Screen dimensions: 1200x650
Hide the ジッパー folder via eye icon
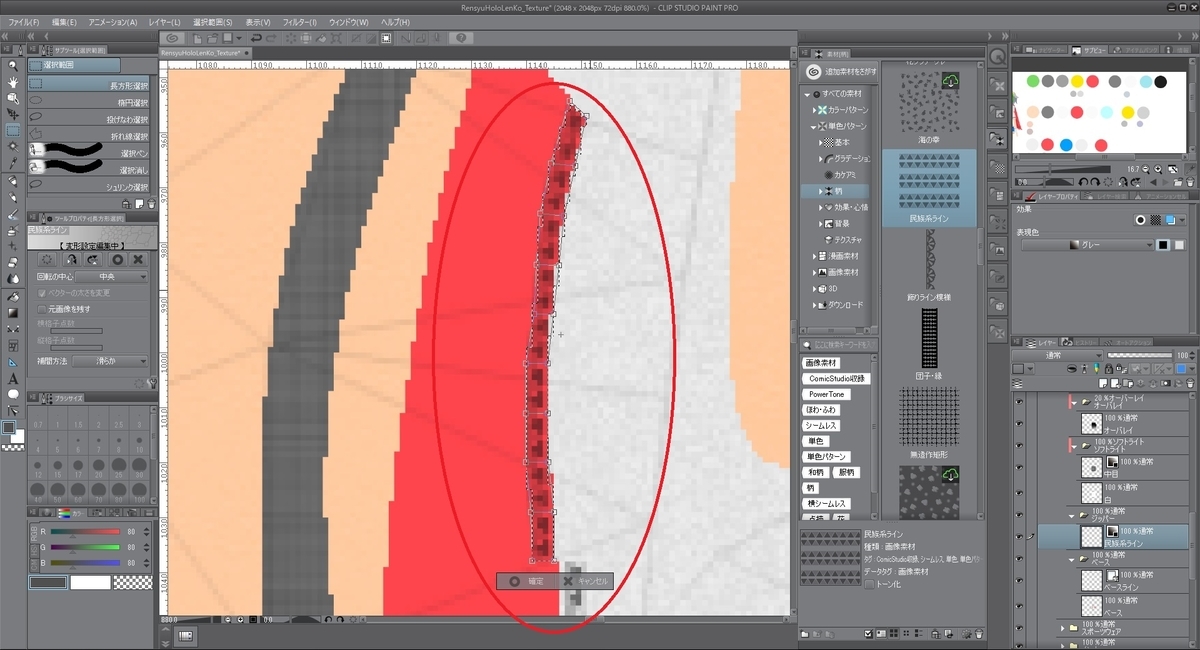1020,516
